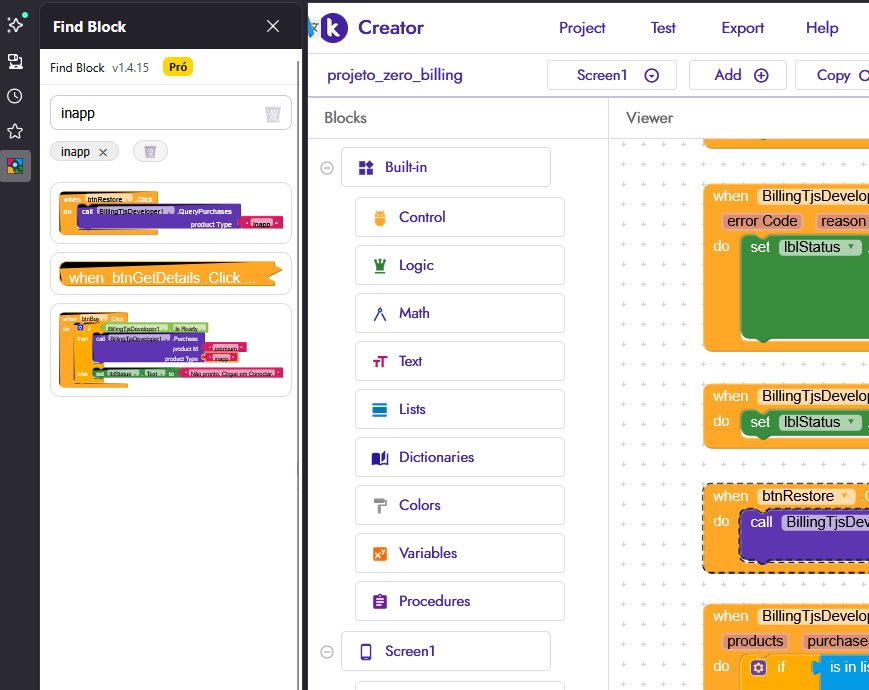Click the Add screen button
Screen dimensions: 869x690
738,75
